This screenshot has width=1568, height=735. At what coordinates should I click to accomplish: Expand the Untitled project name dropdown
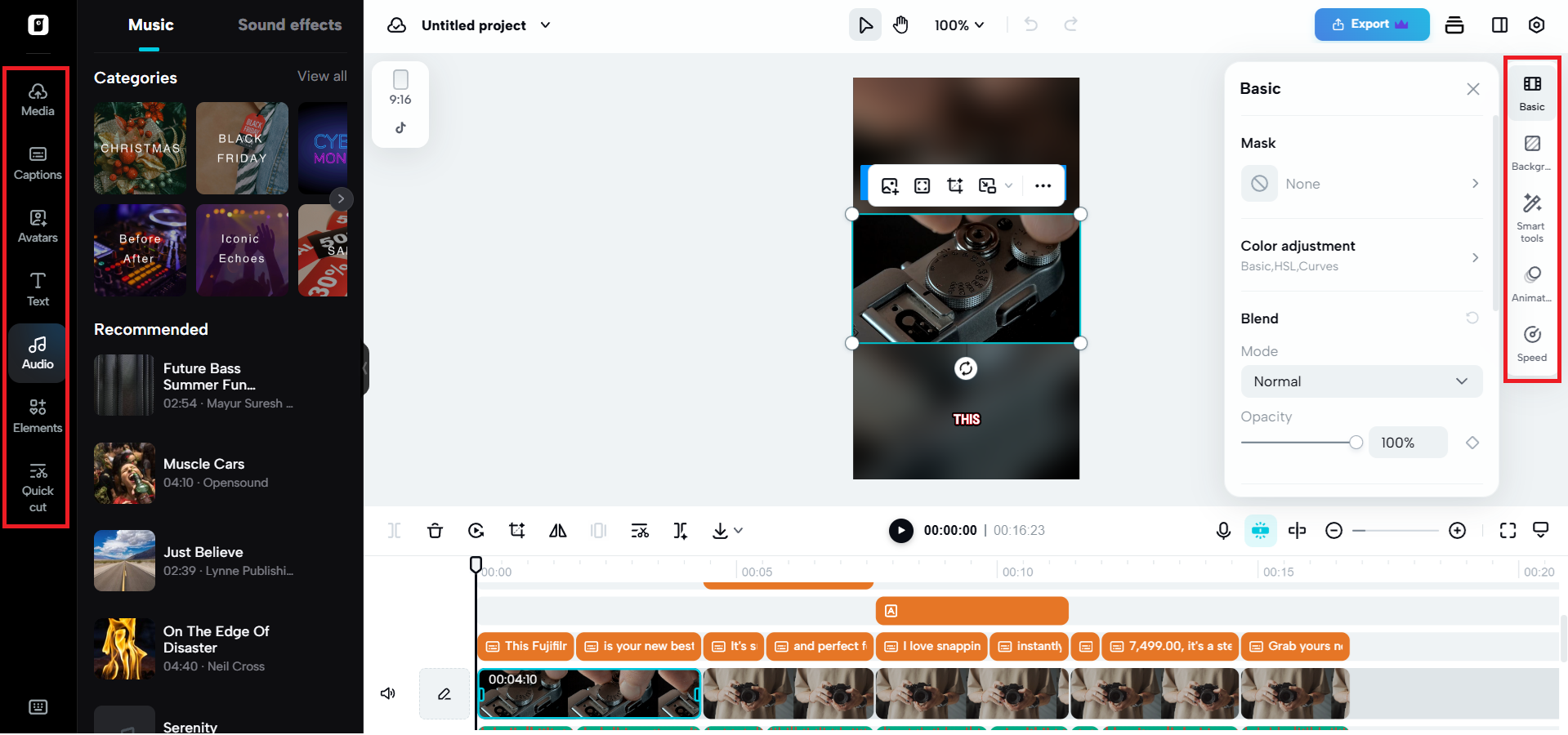545,25
